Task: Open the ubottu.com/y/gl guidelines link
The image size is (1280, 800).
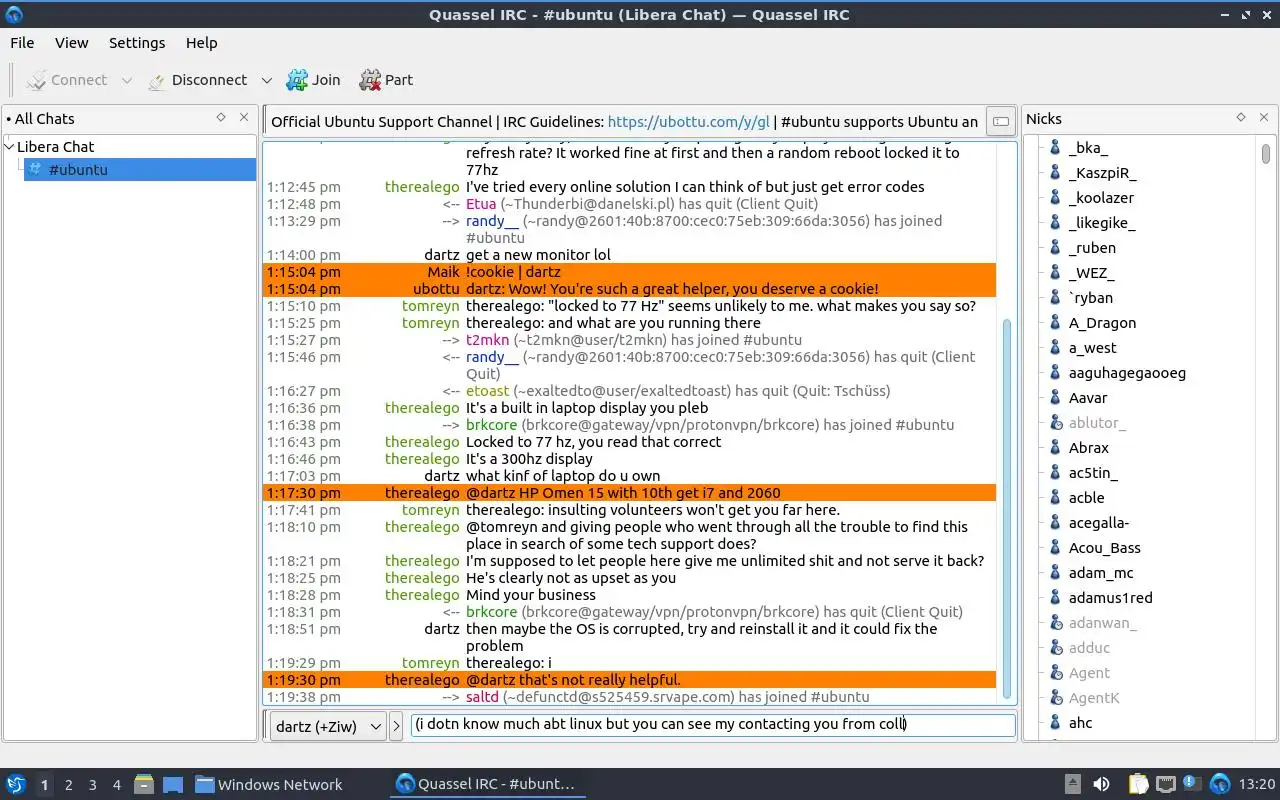Action: [689, 122]
